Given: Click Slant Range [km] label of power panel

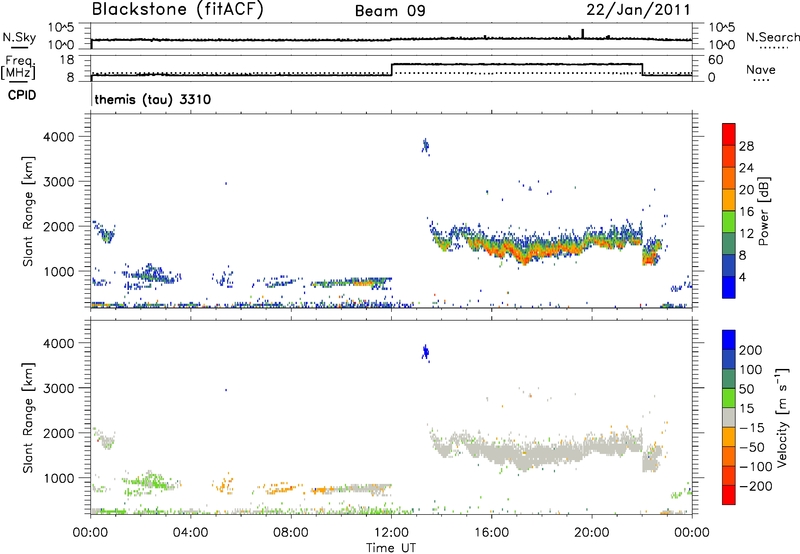Looking at the screenshot, I should pyautogui.click(x=28, y=211).
